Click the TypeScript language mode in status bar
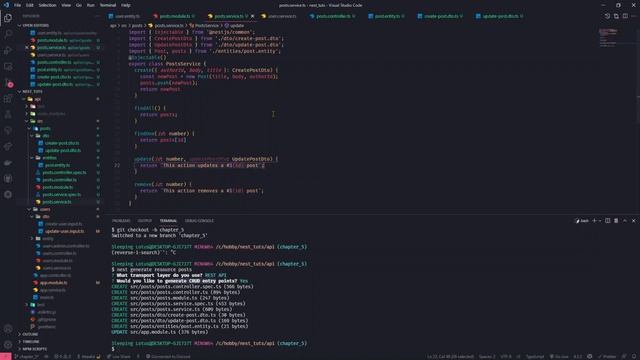The image size is (640, 360). 535,357
